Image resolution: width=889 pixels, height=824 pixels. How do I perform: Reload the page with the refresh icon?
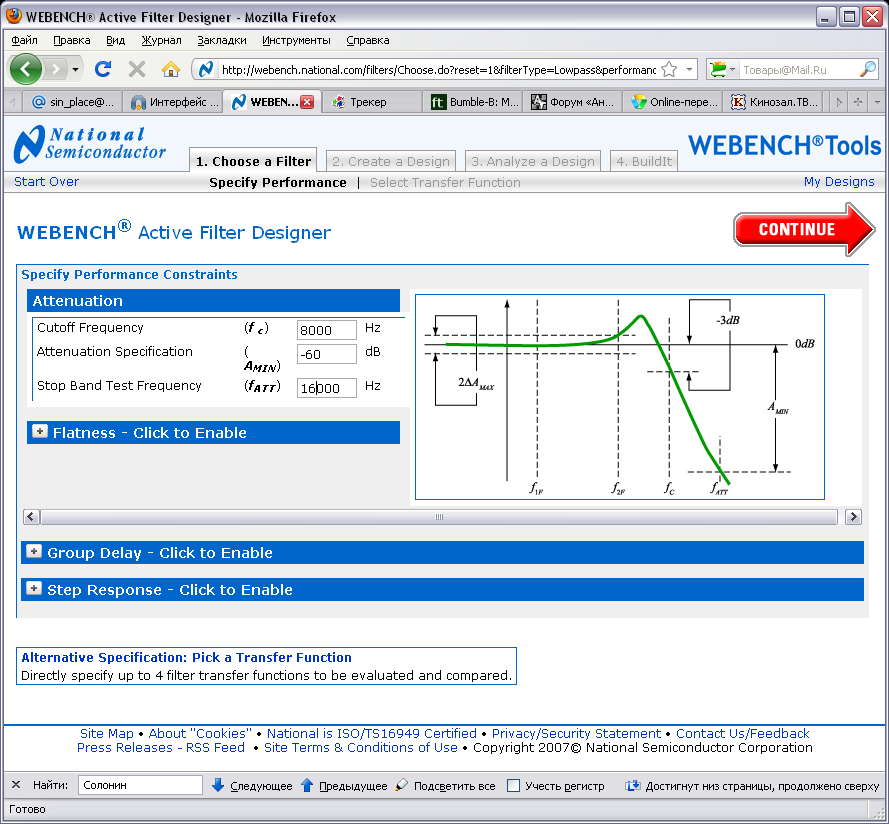[x=103, y=69]
